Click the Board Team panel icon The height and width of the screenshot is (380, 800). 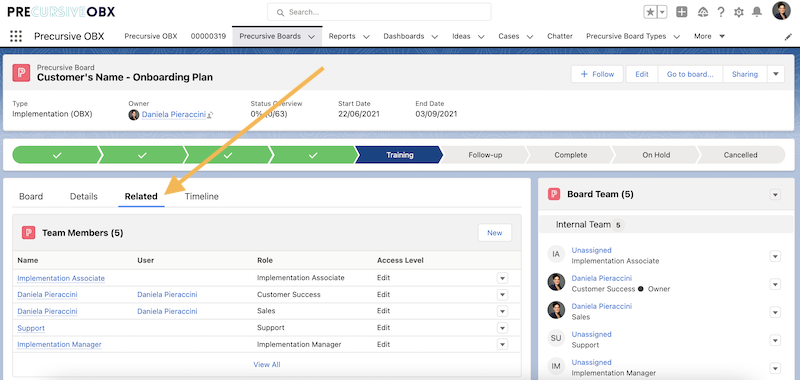[x=554, y=194]
